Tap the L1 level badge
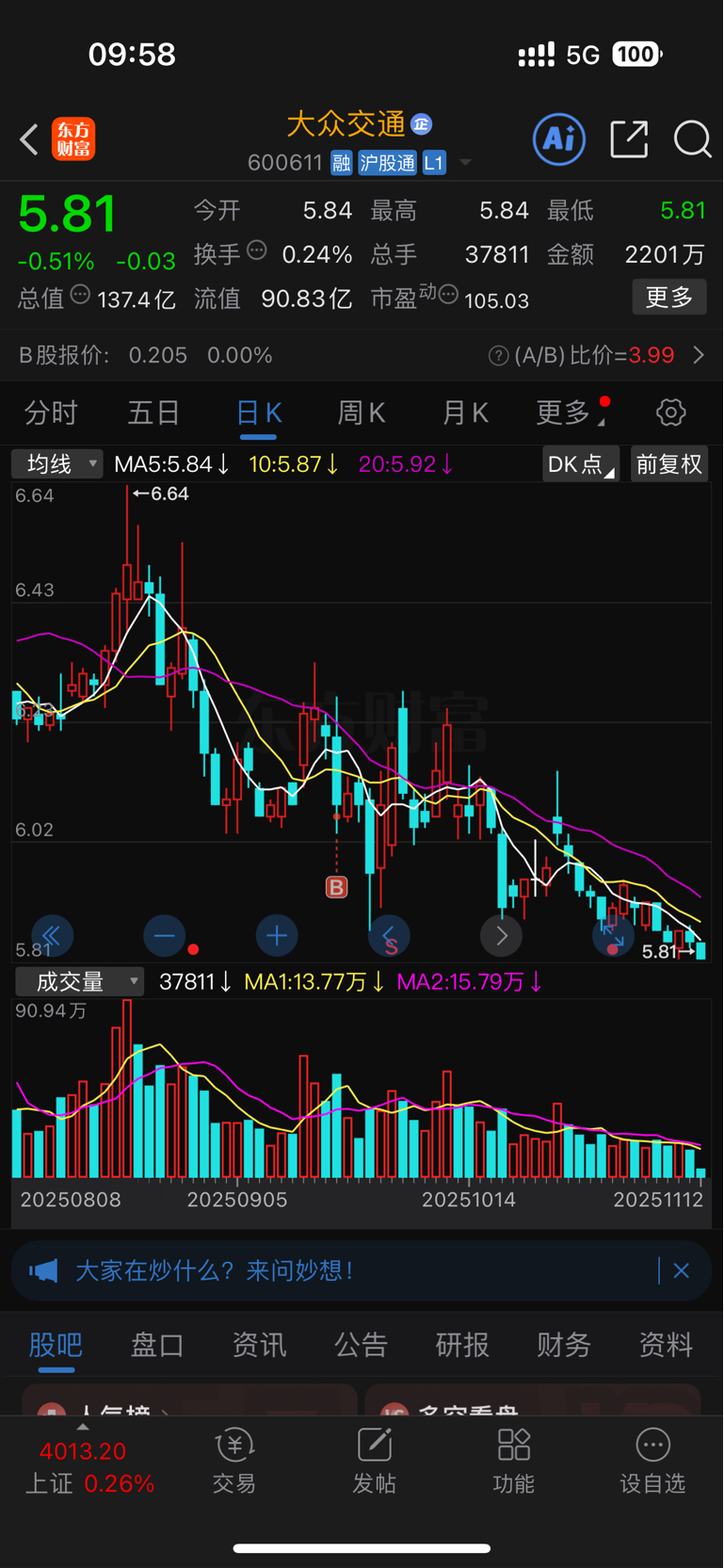 pyautogui.click(x=433, y=163)
